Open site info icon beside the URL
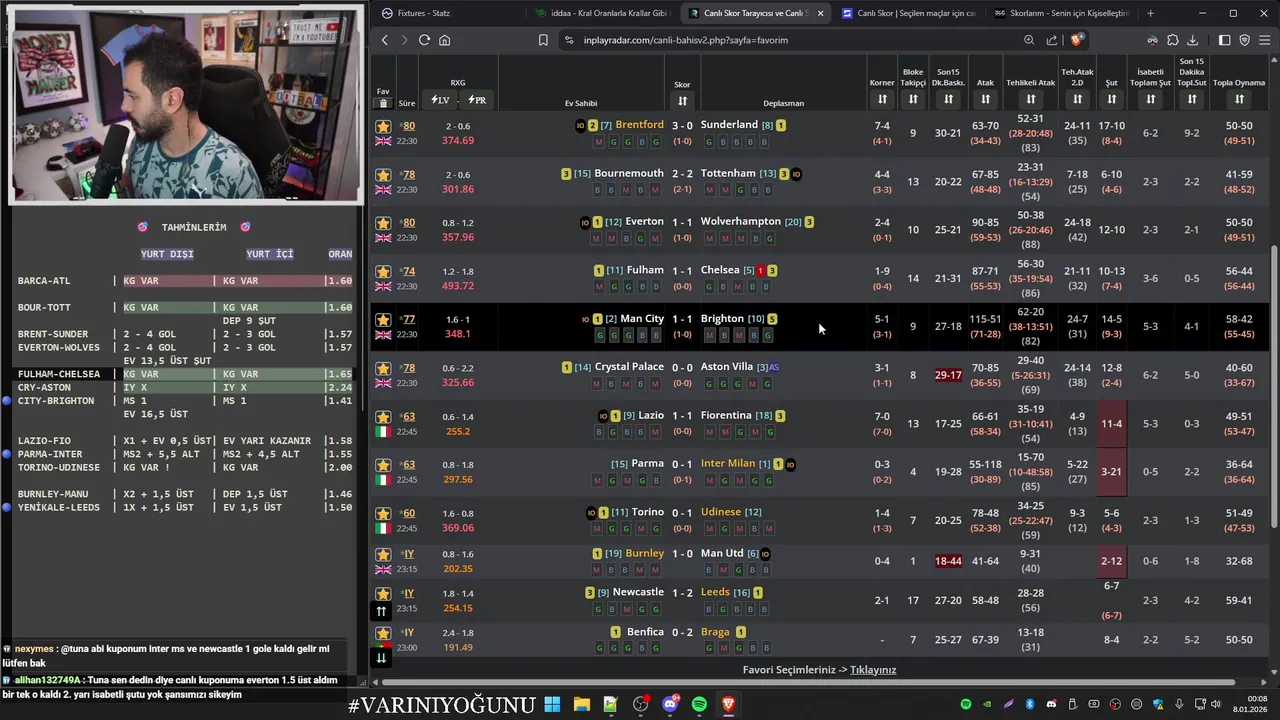 pos(569,40)
